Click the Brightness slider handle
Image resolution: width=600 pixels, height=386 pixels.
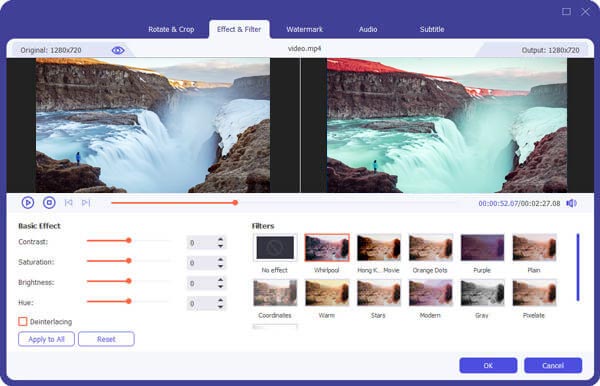(129, 281)
